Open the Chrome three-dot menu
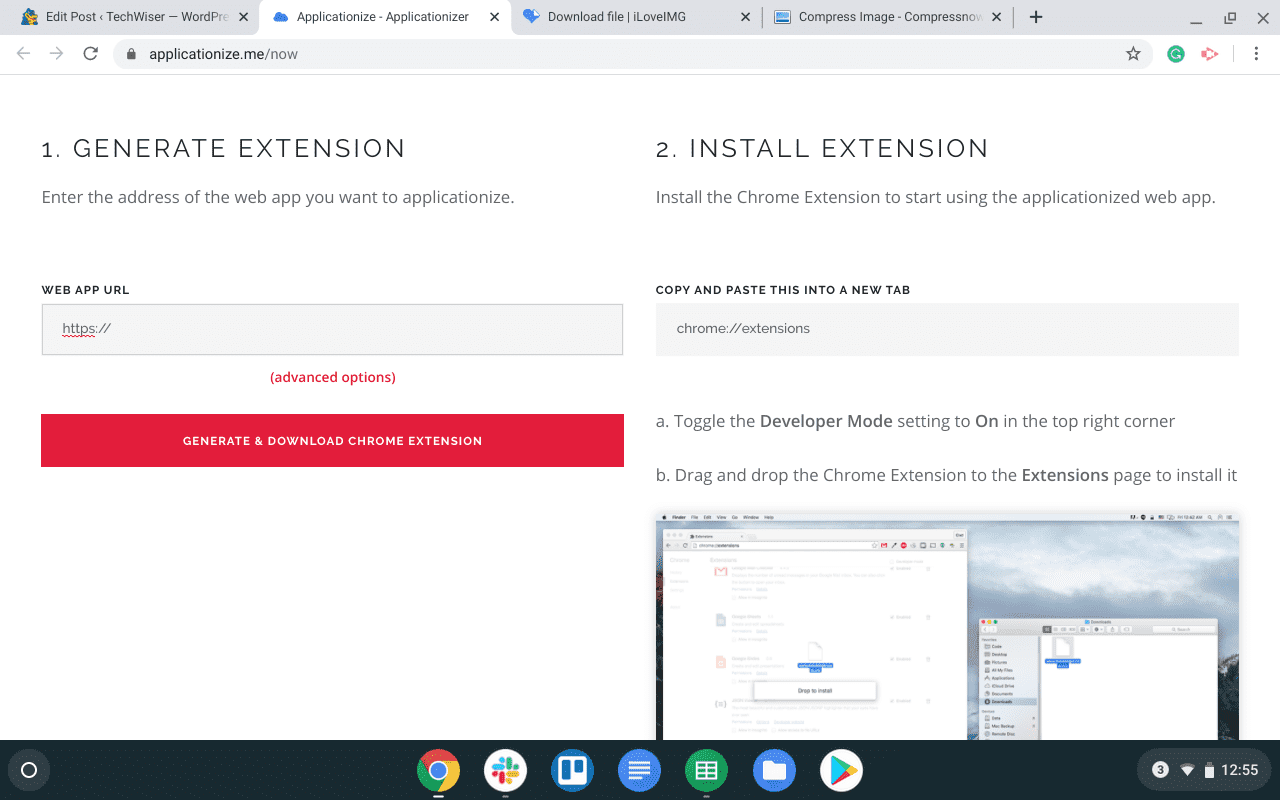Image resolution: width=1280 pixels, height=800 pixels. coord(1257,54)
